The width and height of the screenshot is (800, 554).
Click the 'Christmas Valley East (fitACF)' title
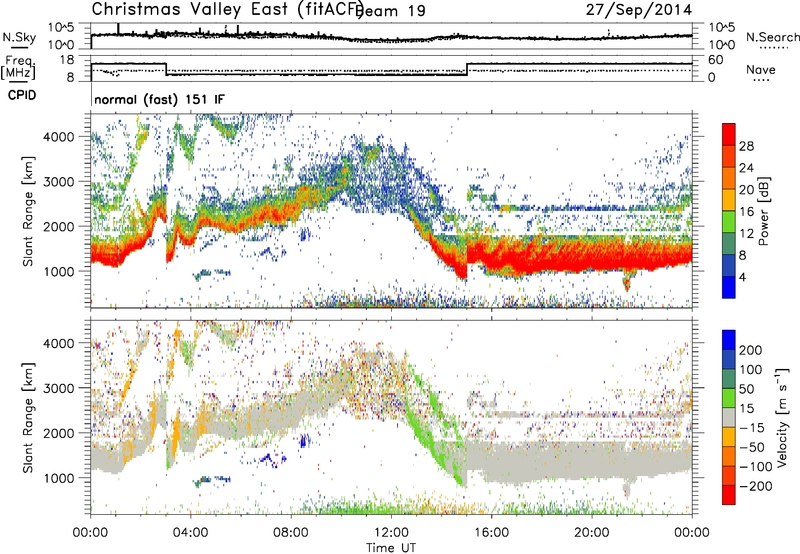pyautogui.click(x=227, y=9)
